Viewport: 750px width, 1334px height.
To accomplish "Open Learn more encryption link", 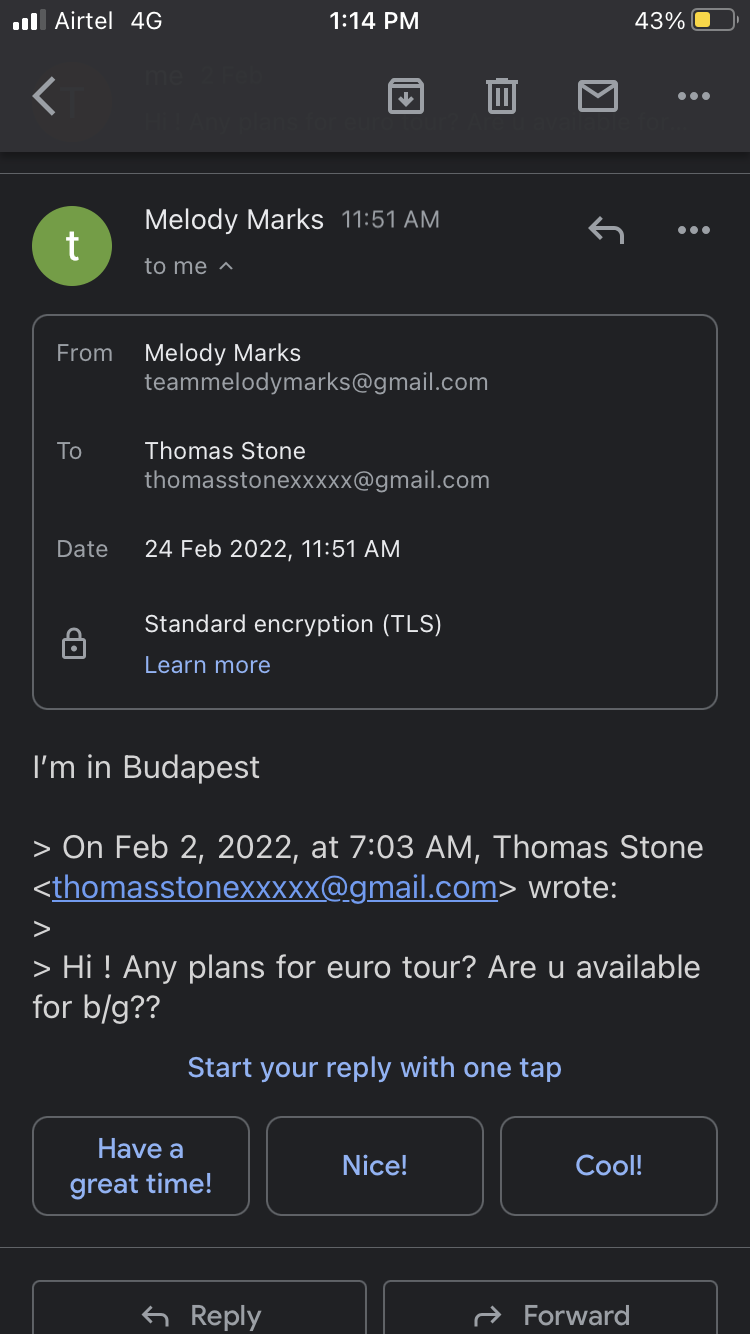I will 207,665.
